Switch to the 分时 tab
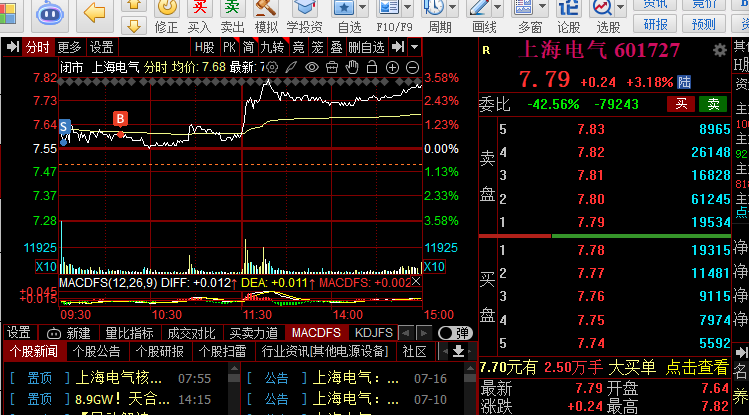Image resolution: width=749 pixels, height=415 pixels. (x=37, y=47)
